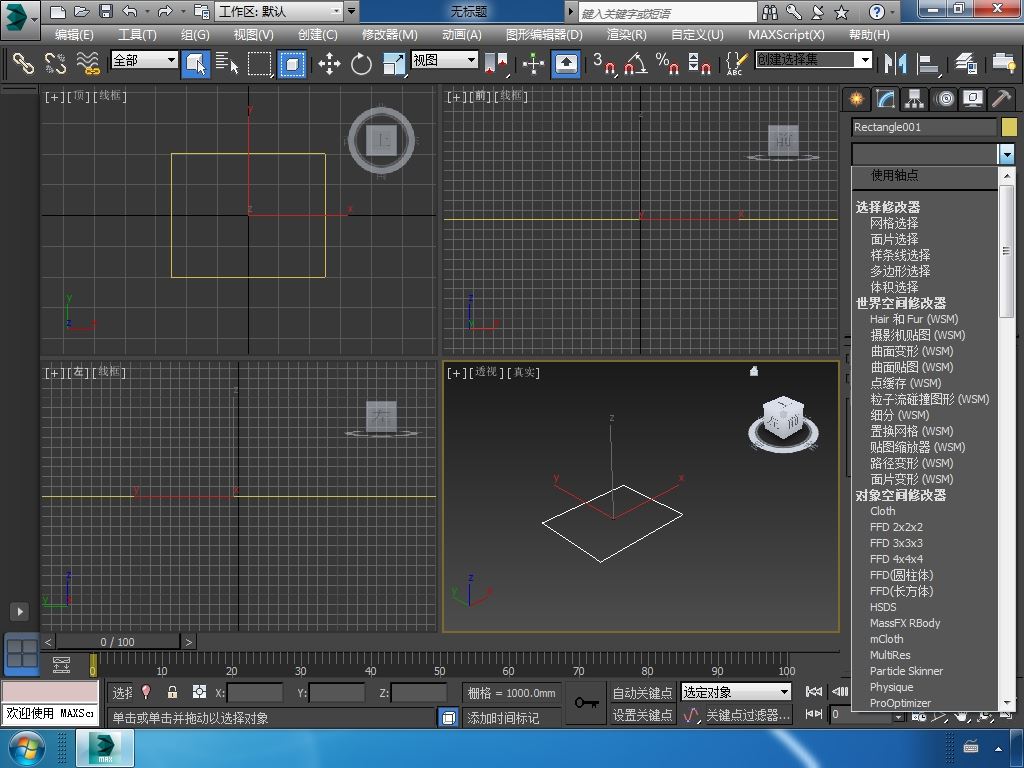Viewport: 1024px width, 768px height.
Task: Toggle the selection lock padlock icon
Action: [x=172, y=692]
